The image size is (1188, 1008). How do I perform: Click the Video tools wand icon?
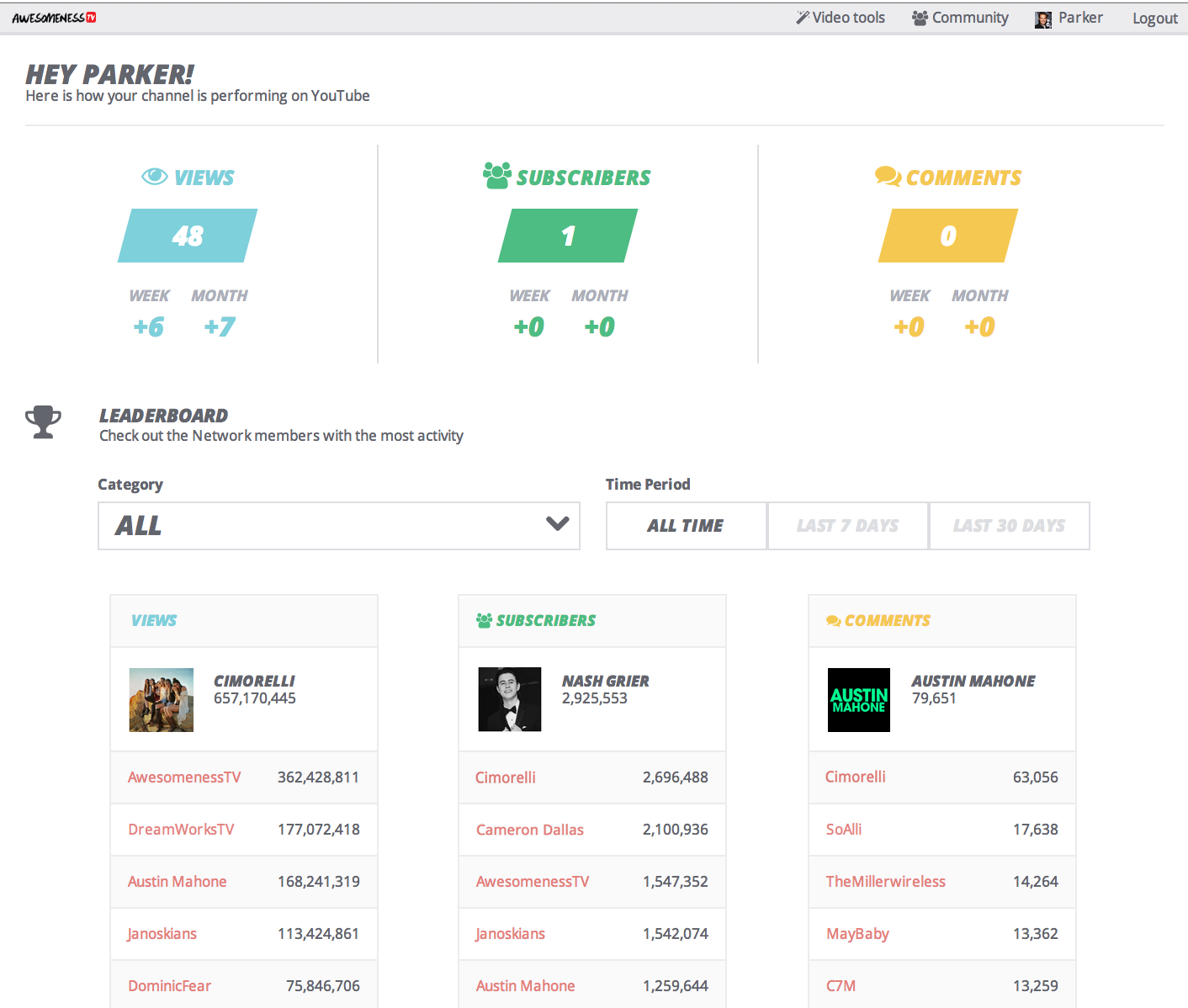[x=803, y=18]
